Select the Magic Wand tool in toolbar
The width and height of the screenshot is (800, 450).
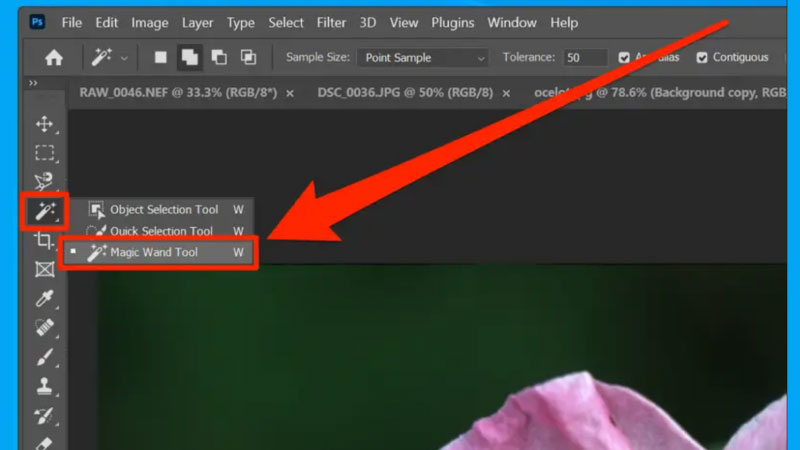coord(45,211)
